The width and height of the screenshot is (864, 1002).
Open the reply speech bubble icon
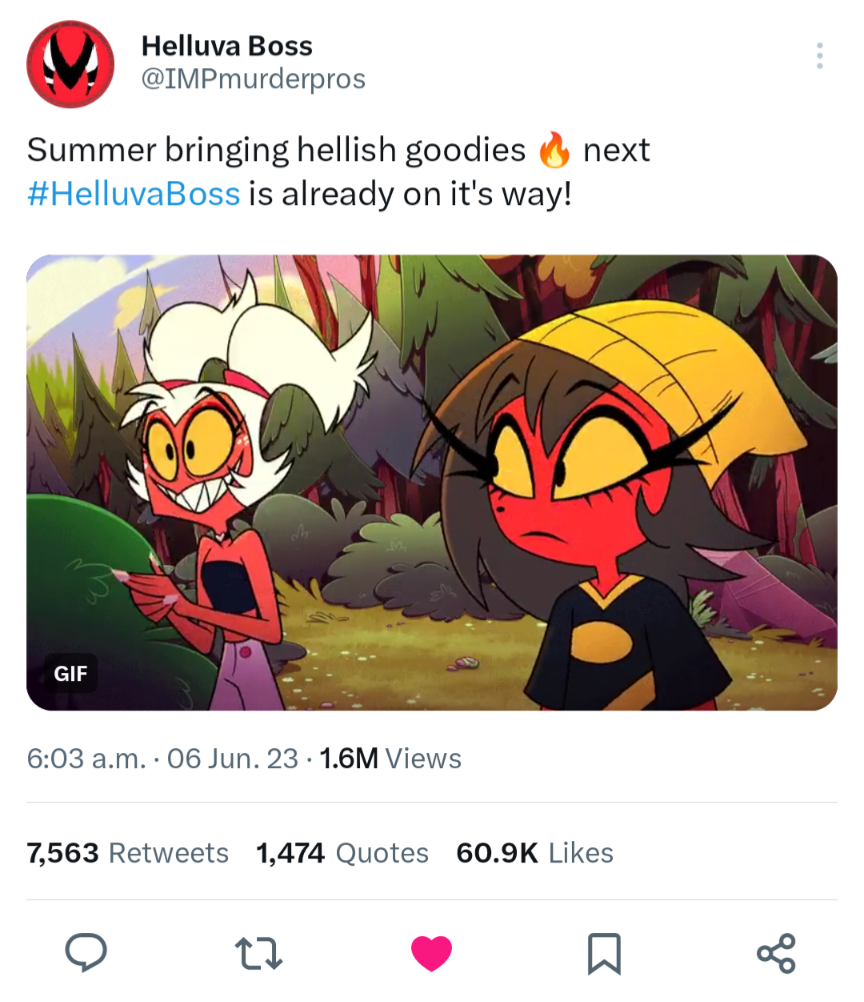(x=86, y=953)
